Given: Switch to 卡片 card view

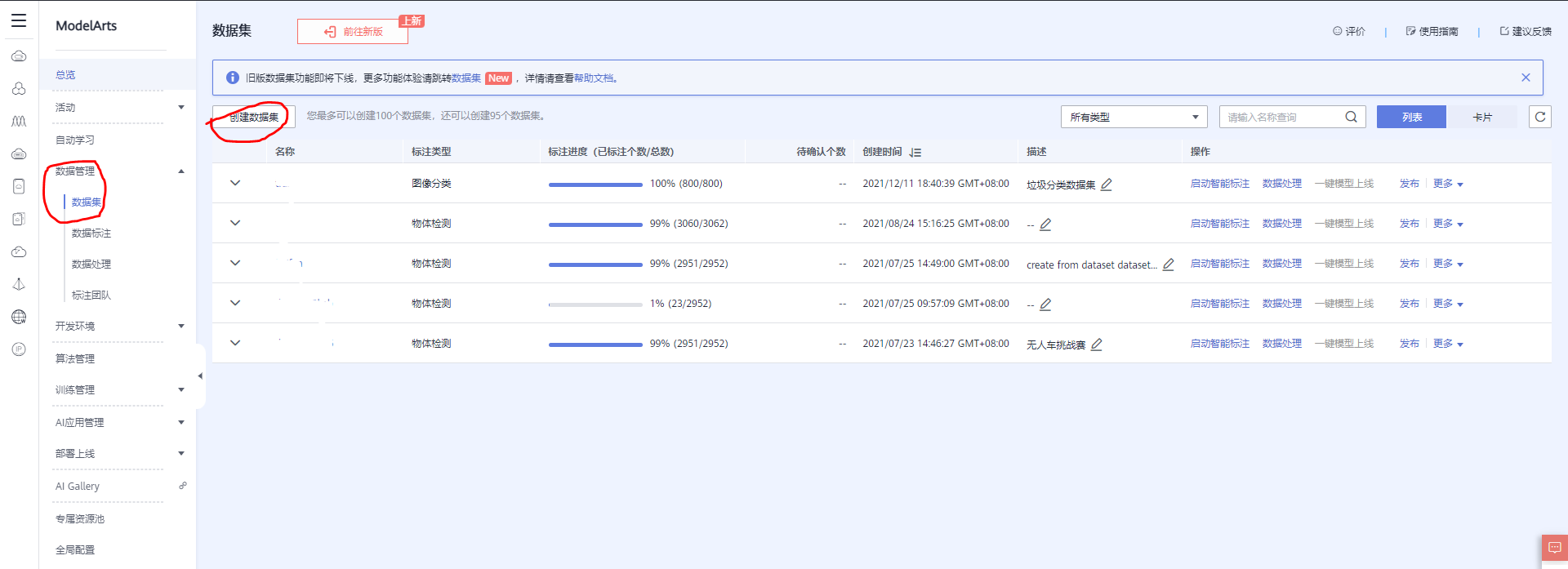Looking at the screenshot, I should [1481, 117].
